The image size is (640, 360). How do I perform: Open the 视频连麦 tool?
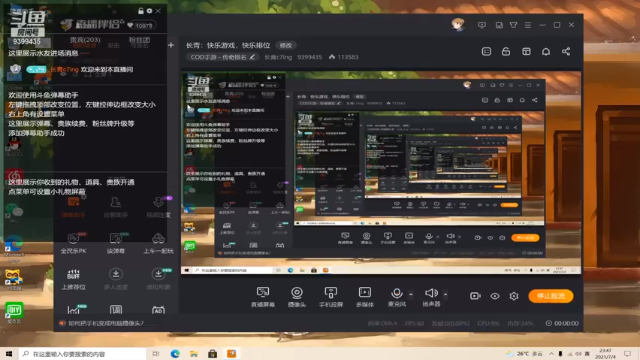coord(158,207)
